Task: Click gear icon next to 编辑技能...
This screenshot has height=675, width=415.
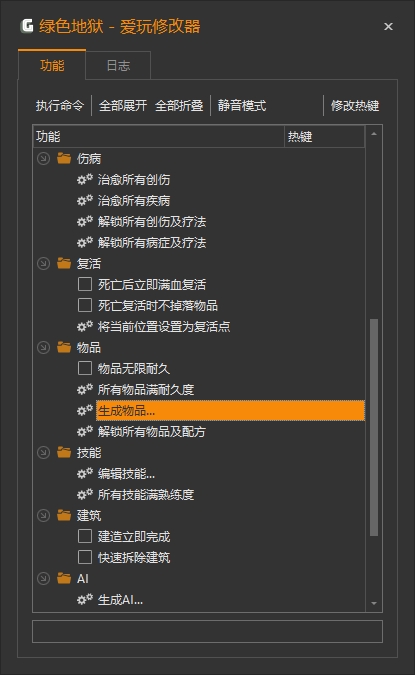Action: click(x=85, y=474)
